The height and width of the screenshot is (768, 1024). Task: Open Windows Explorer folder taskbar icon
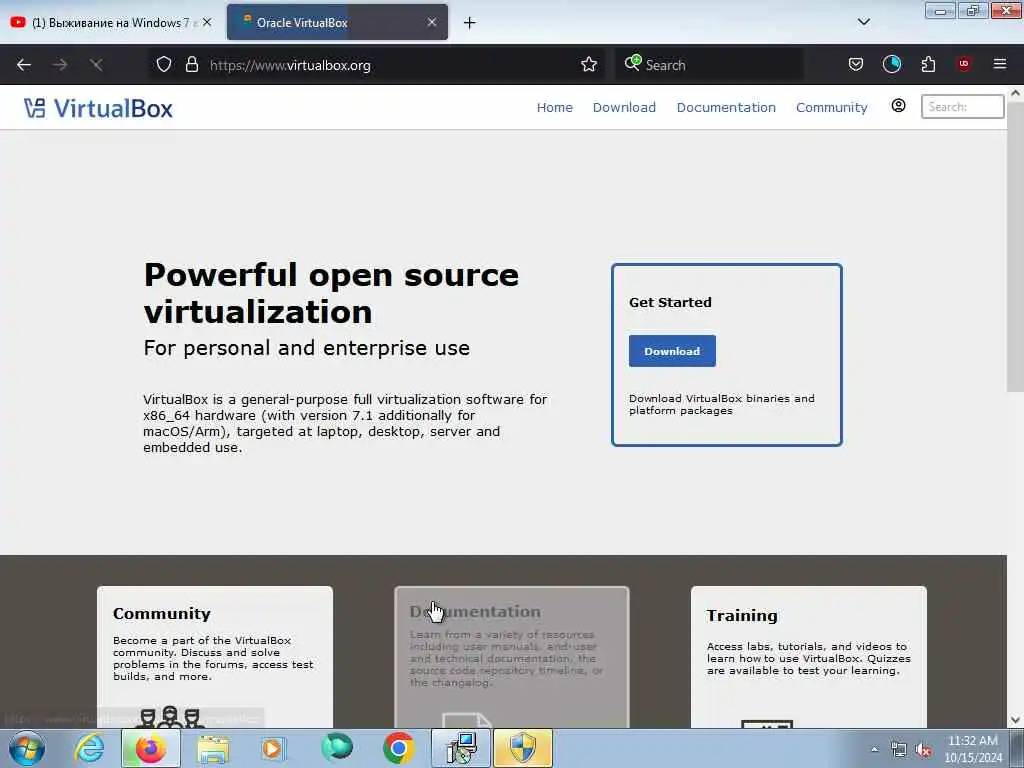coord(213,748)
